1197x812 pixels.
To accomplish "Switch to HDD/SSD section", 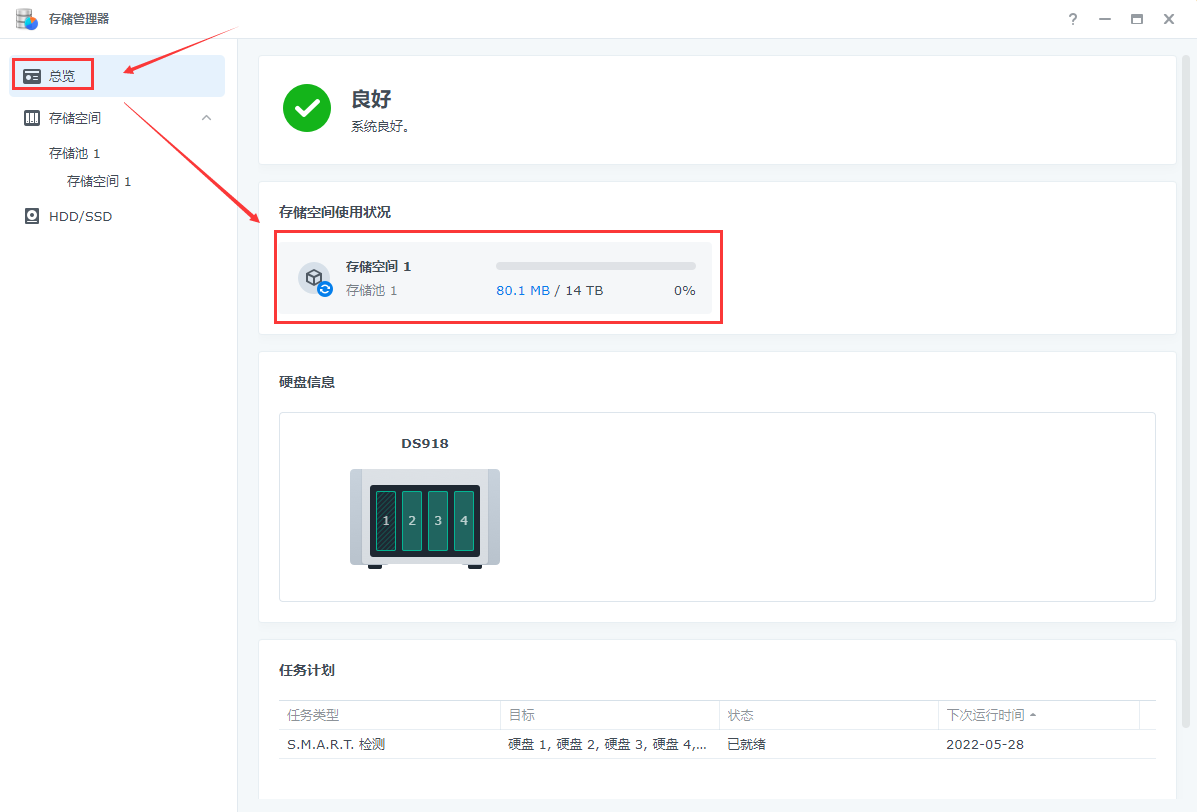I will pos(80,216).
